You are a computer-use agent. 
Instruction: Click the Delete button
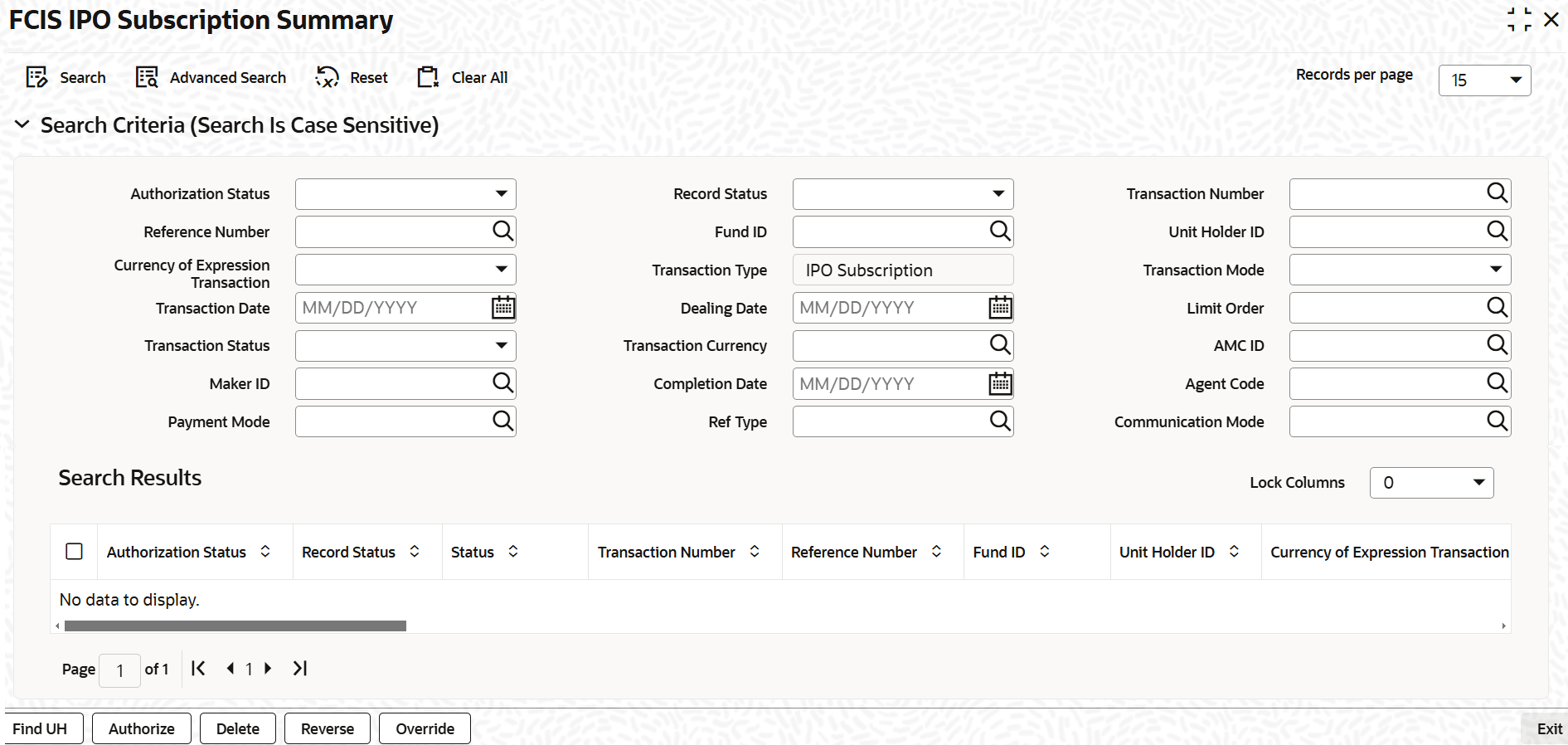238,728
